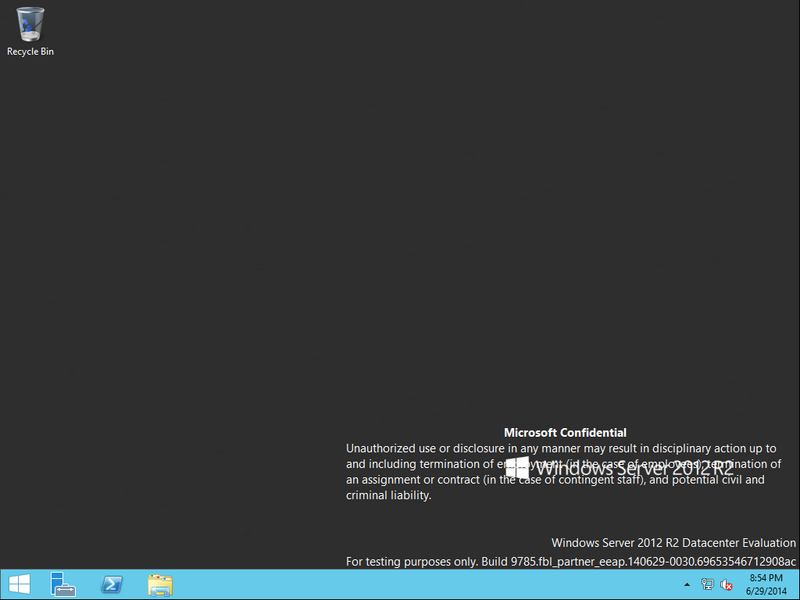This screenshot has height=600, width=800.
Task: Show hidden icons in system tray
Action: [x=687, y=585]
